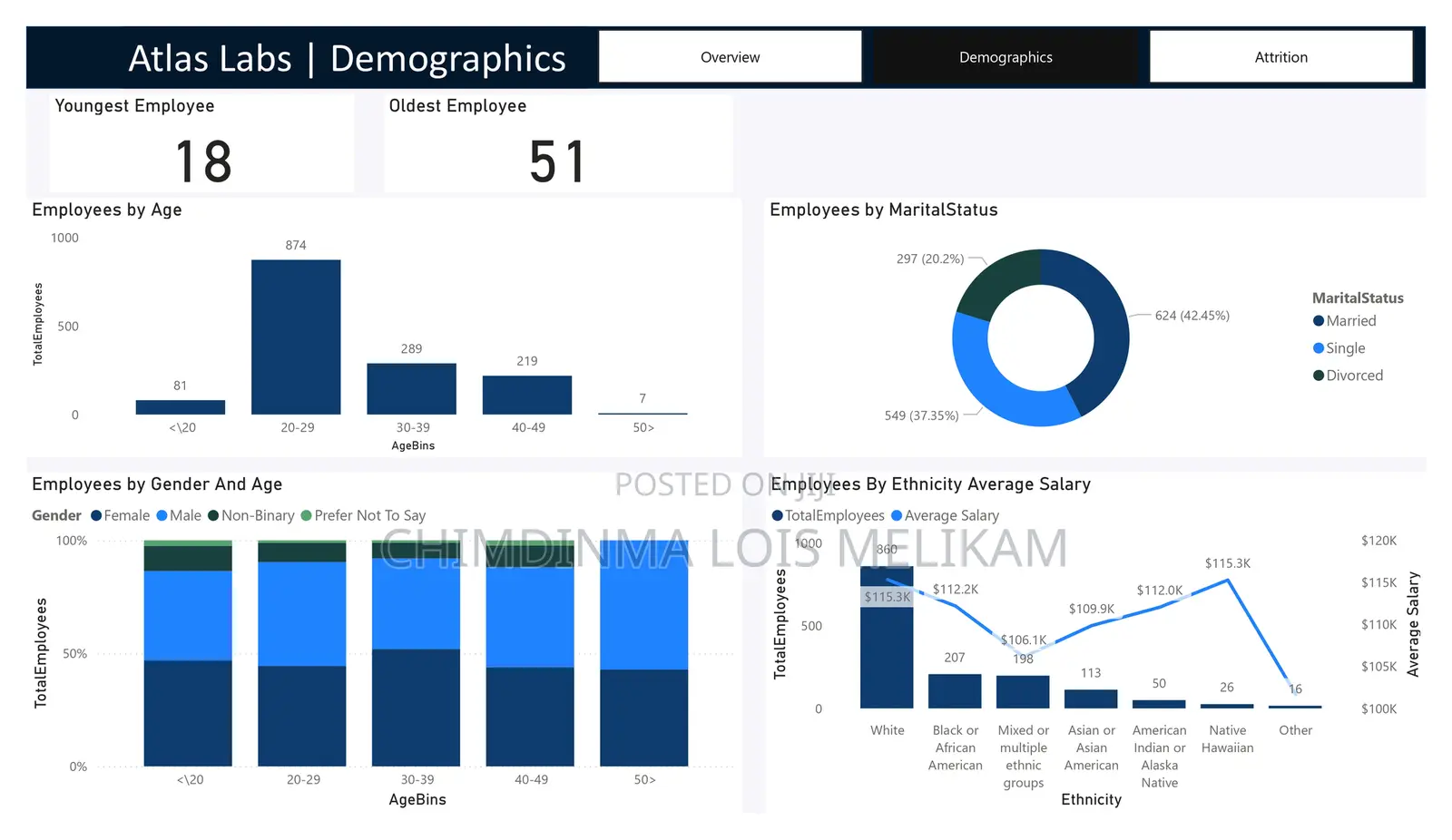The image size is (1452, 840).
Task: Filter by Male in the Gender legend
Action: (179, 515)
